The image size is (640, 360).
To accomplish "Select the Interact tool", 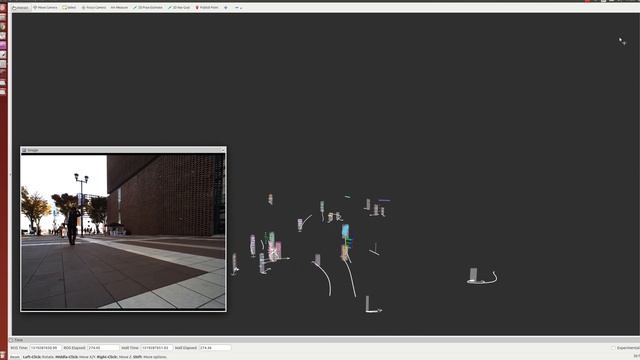I will point(20,7).
